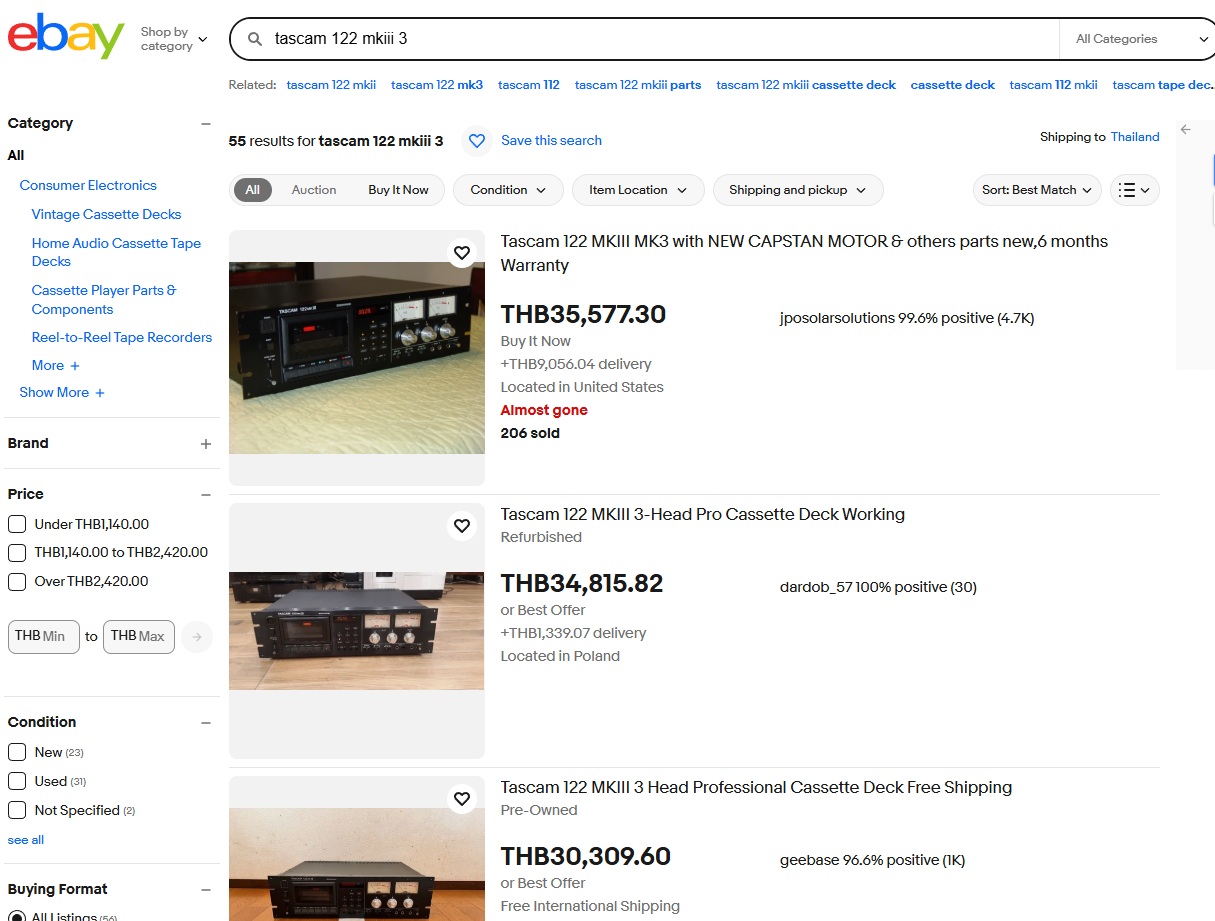Open the Vintage Cassette Decks category link
The image size is (1215, 921).
pos(106,214)
